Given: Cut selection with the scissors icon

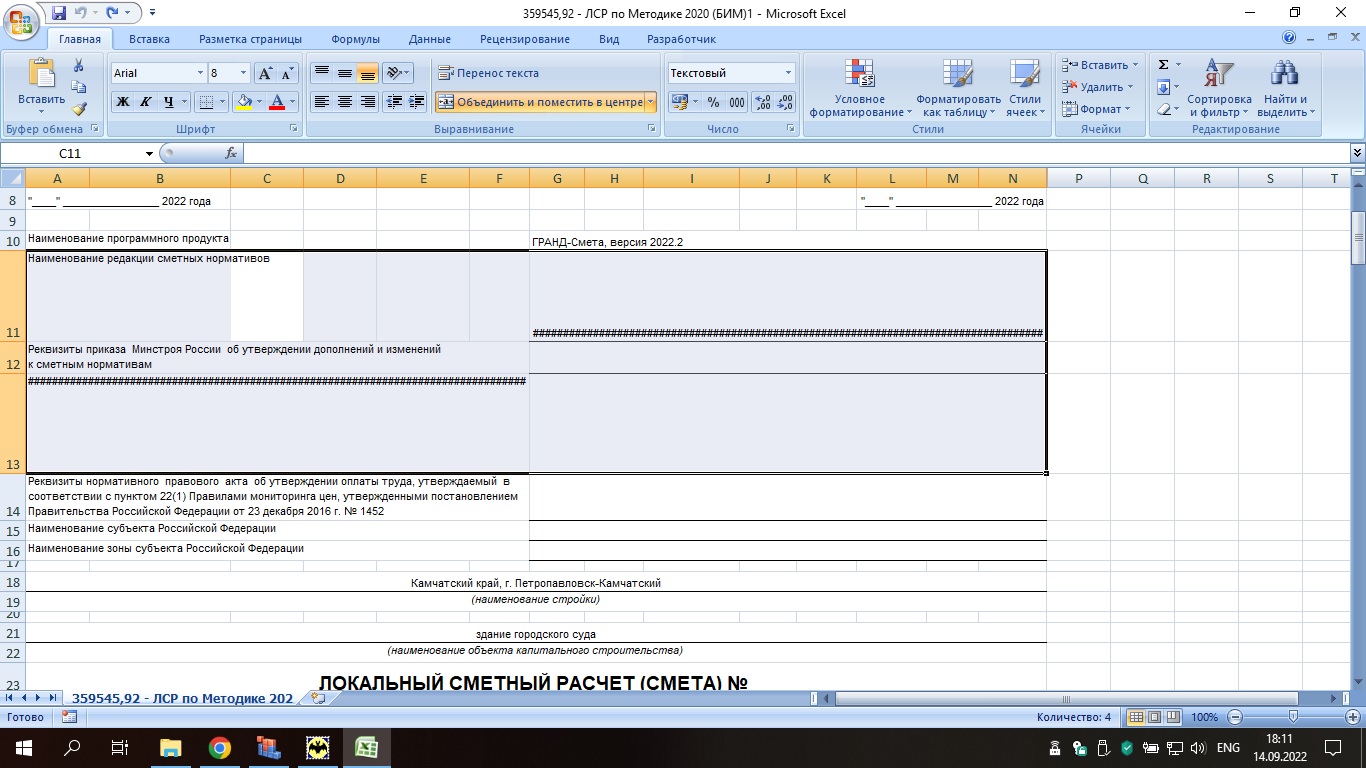Looking at the screenshot, I should [x=79, y=65].
